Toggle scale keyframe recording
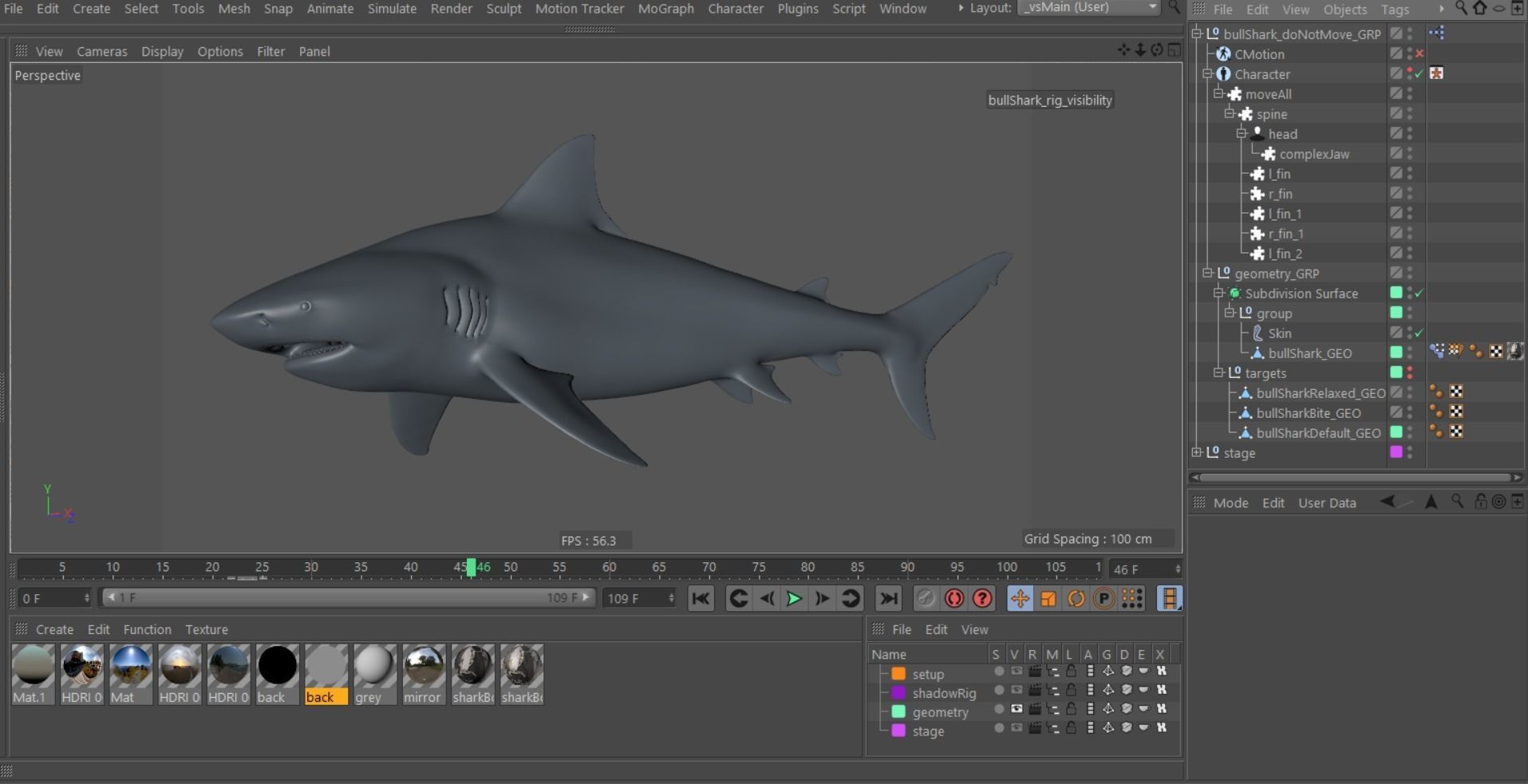Viewport: 1528px width, 784px height. point(1048,598)
